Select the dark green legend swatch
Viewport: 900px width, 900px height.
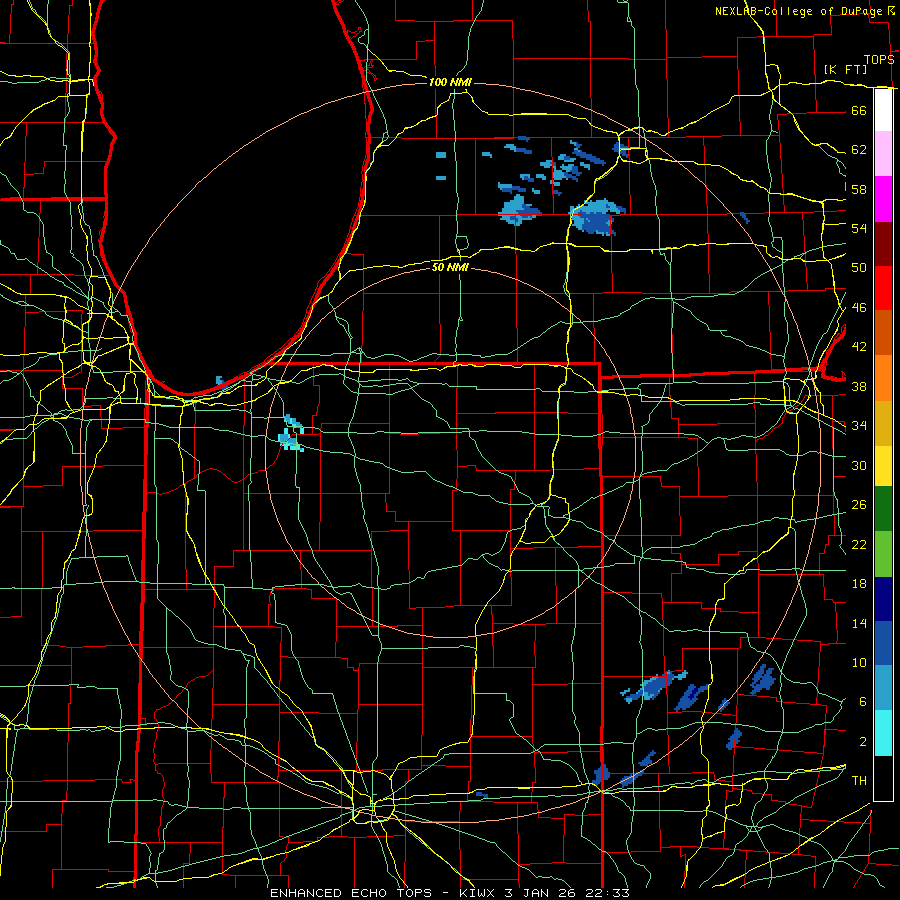pos(883,509)
